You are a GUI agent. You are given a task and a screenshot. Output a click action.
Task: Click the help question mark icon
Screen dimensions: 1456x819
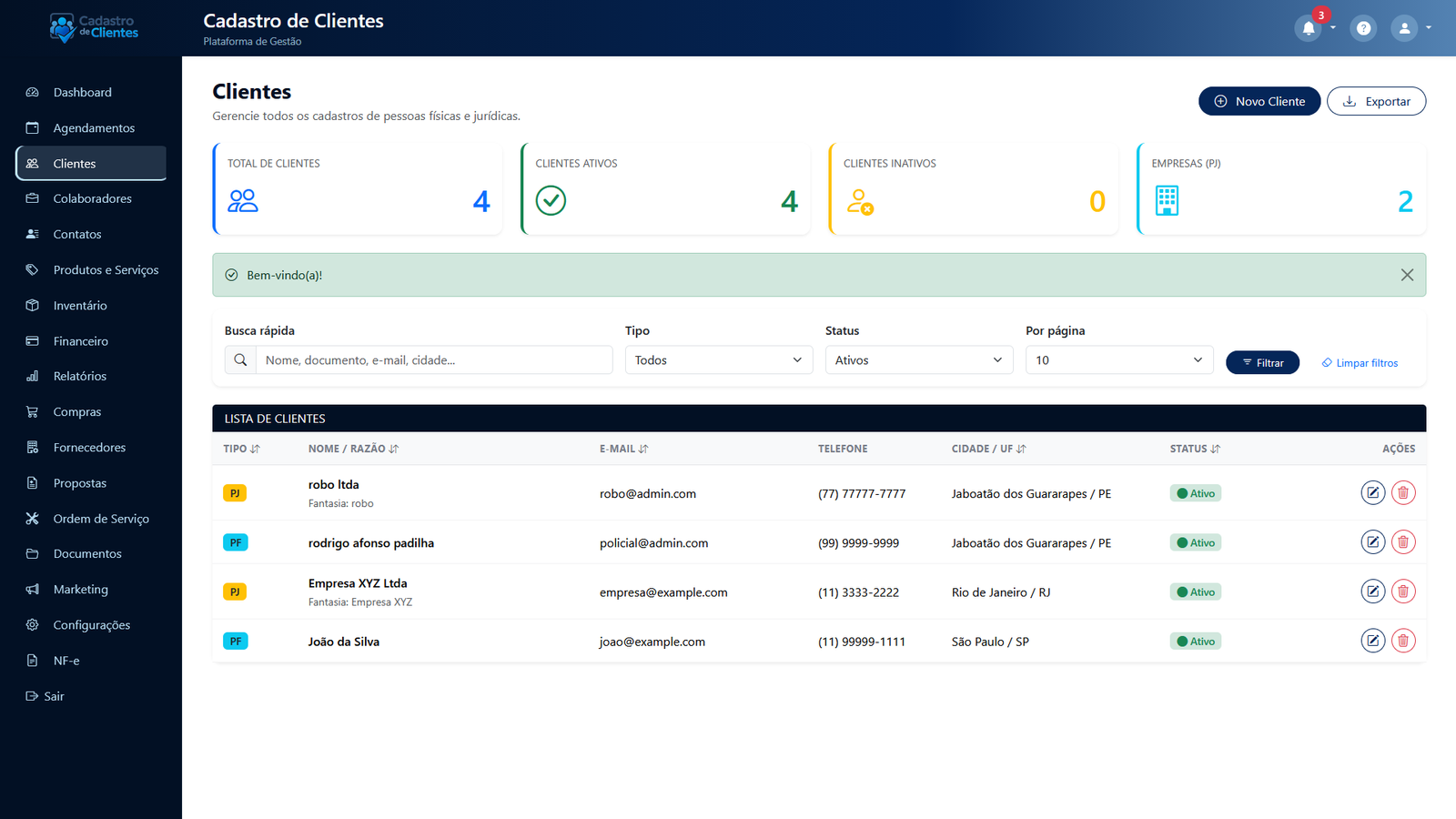pyautogui.click(x=1363, y=27)
